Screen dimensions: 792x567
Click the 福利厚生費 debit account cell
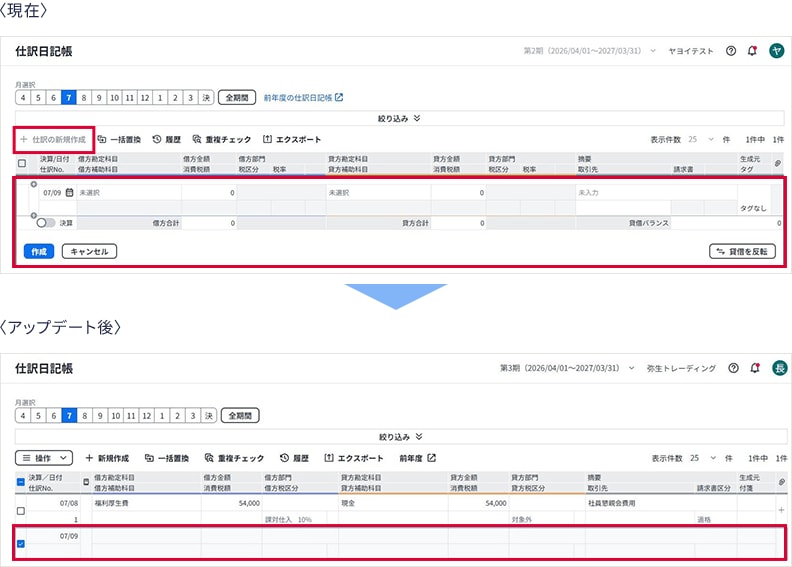pyautogui.click(x=146, y=503)
